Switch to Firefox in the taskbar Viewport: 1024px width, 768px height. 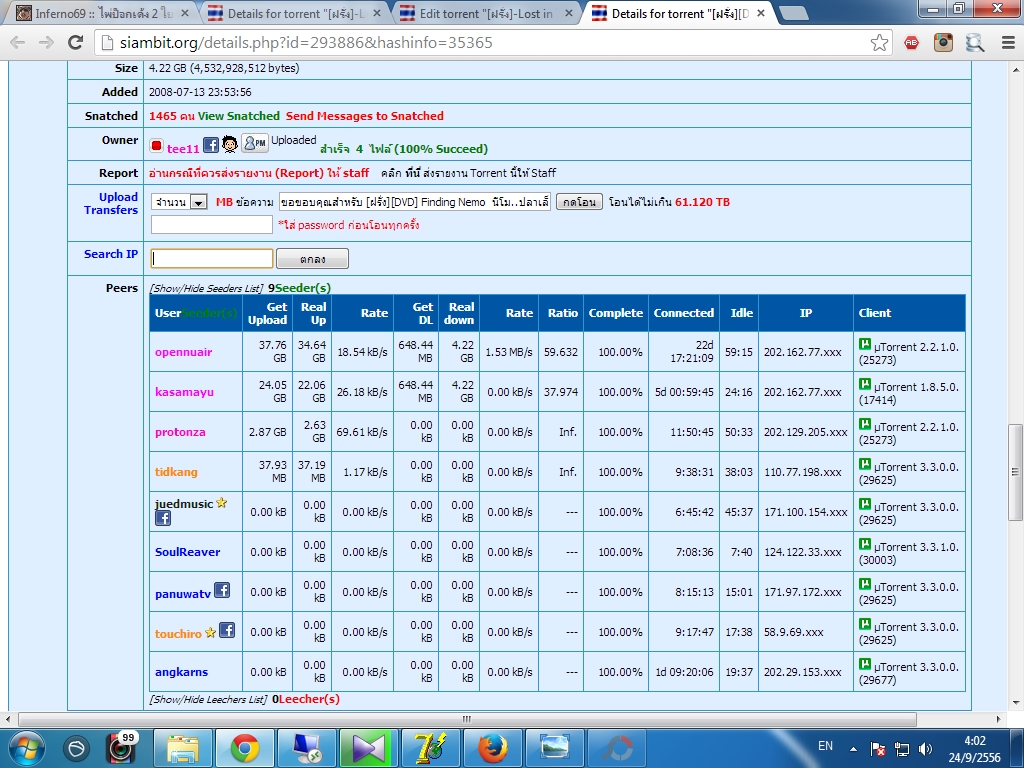click(492, 748)
